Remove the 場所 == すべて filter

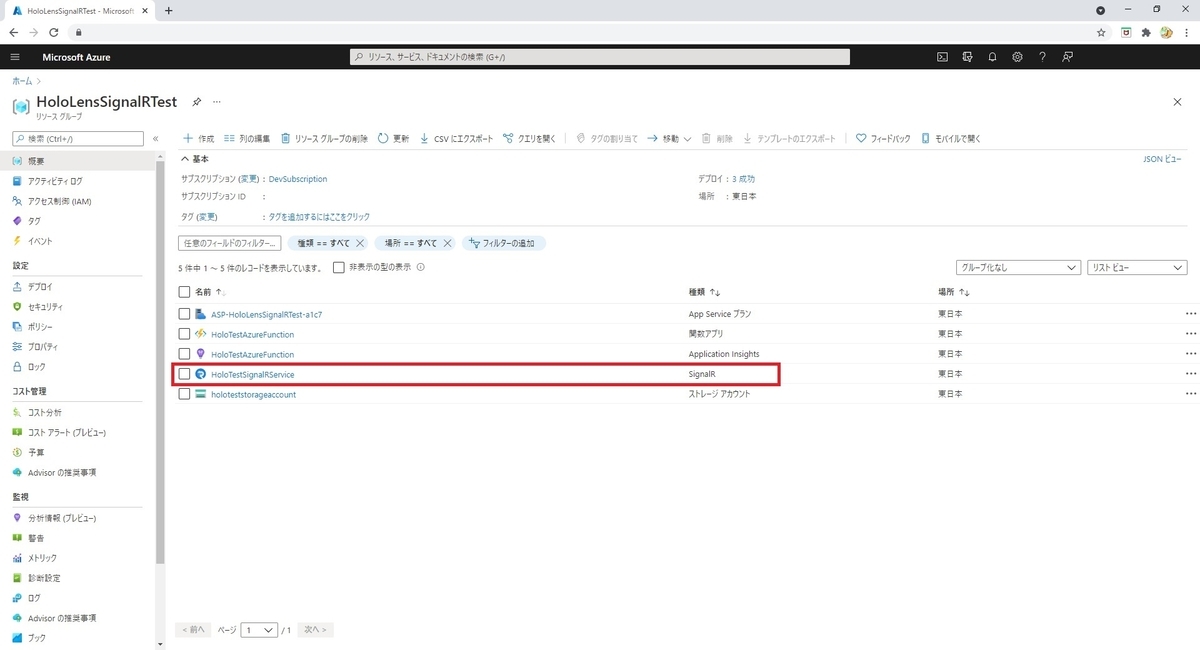tap(447, 243)
